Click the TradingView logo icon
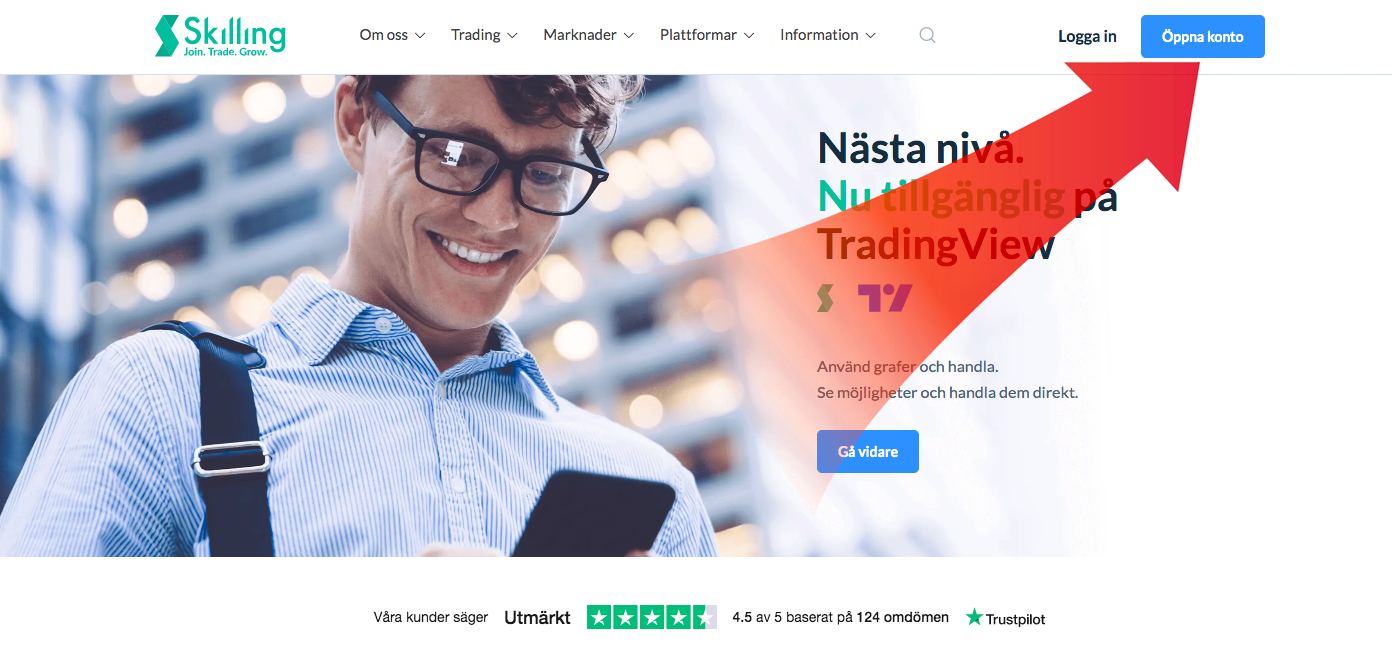The width and height of the screenshot is (1392, 655). (885, 298)
